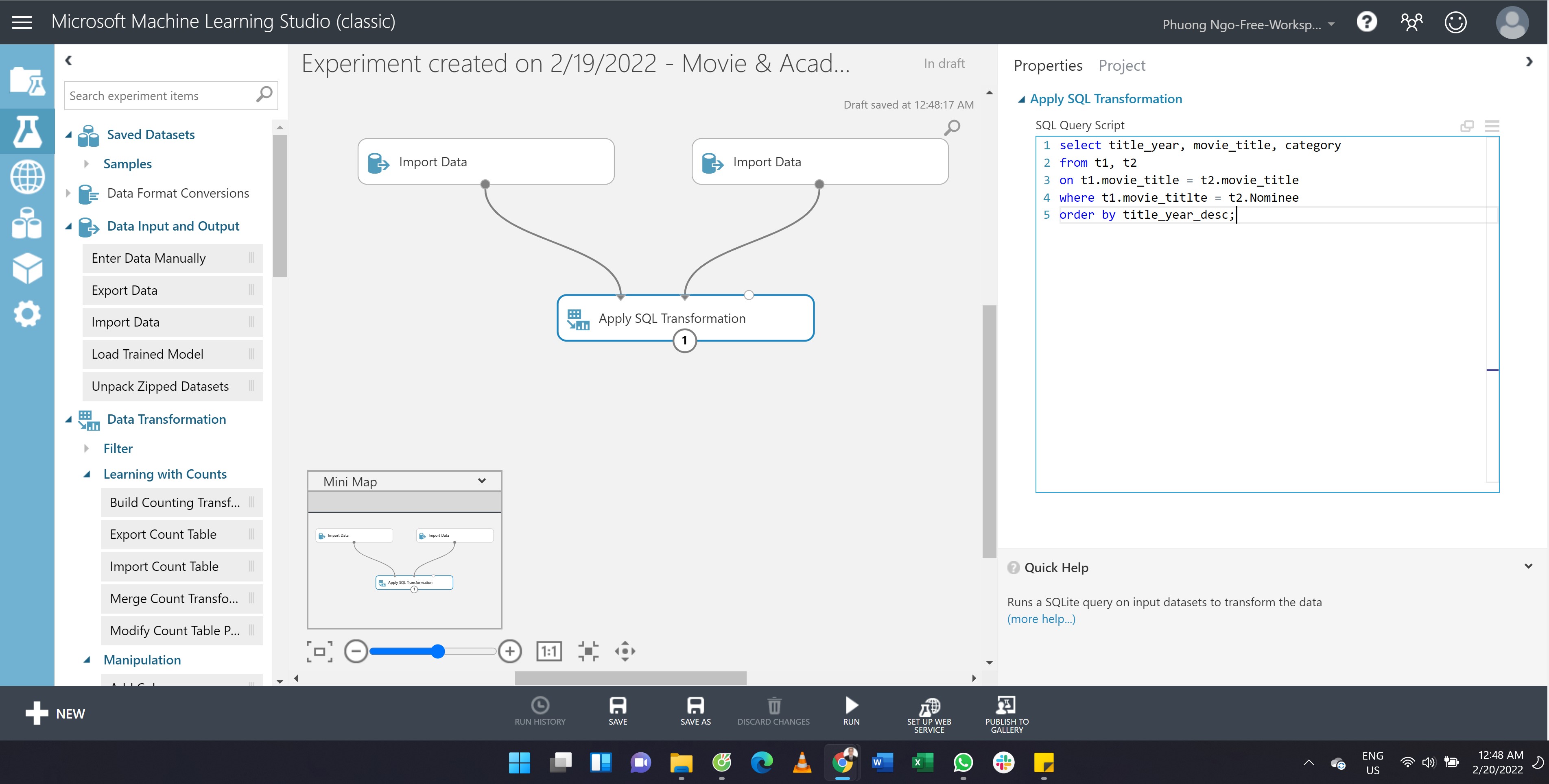Click the zoom out minus button
This screenshot has height=784, width=1549.
point(356,651)
